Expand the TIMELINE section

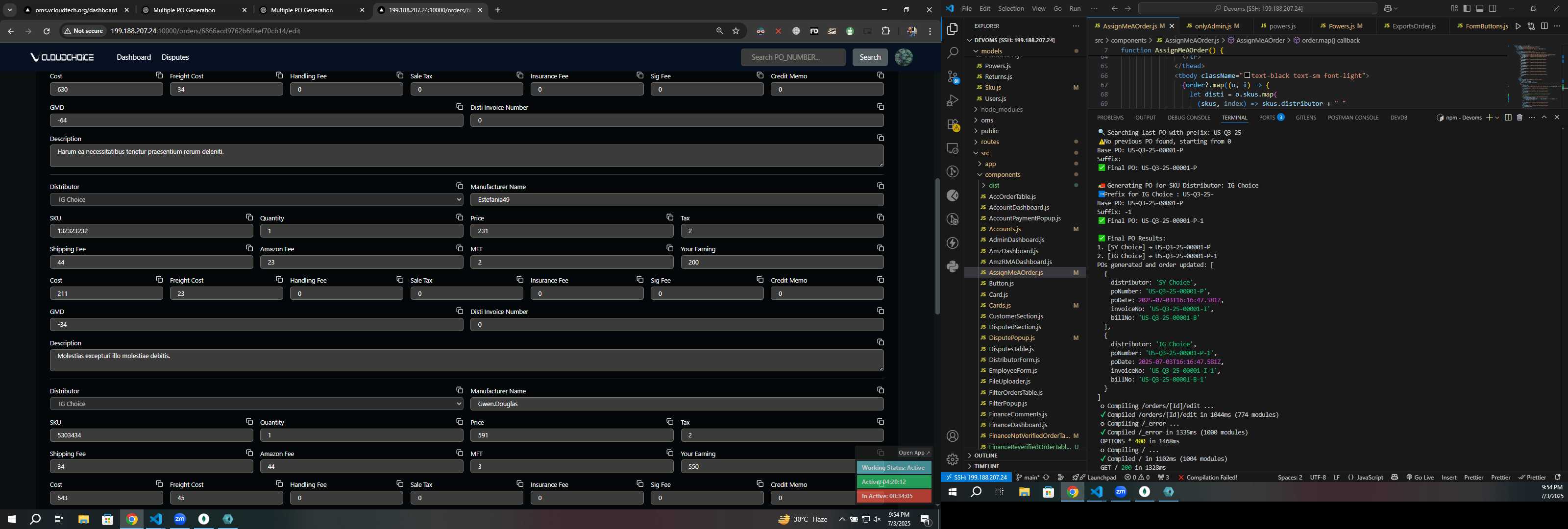[987, 466]
